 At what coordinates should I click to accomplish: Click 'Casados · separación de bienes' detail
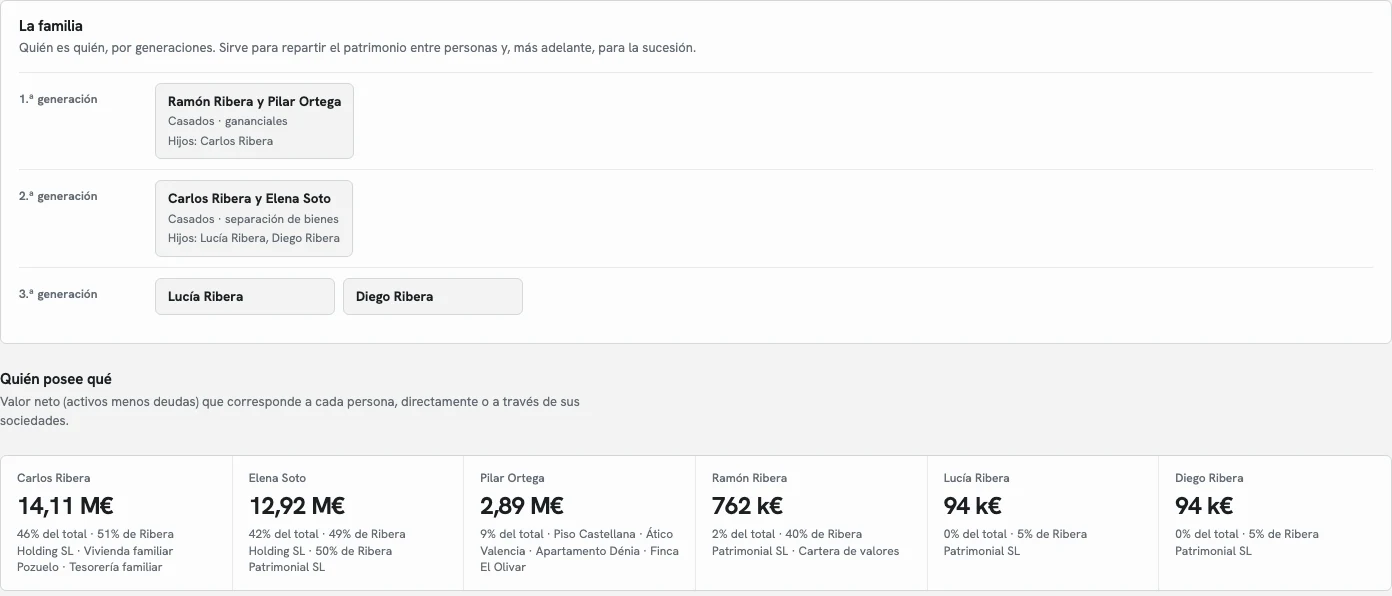tap(253, 219)
